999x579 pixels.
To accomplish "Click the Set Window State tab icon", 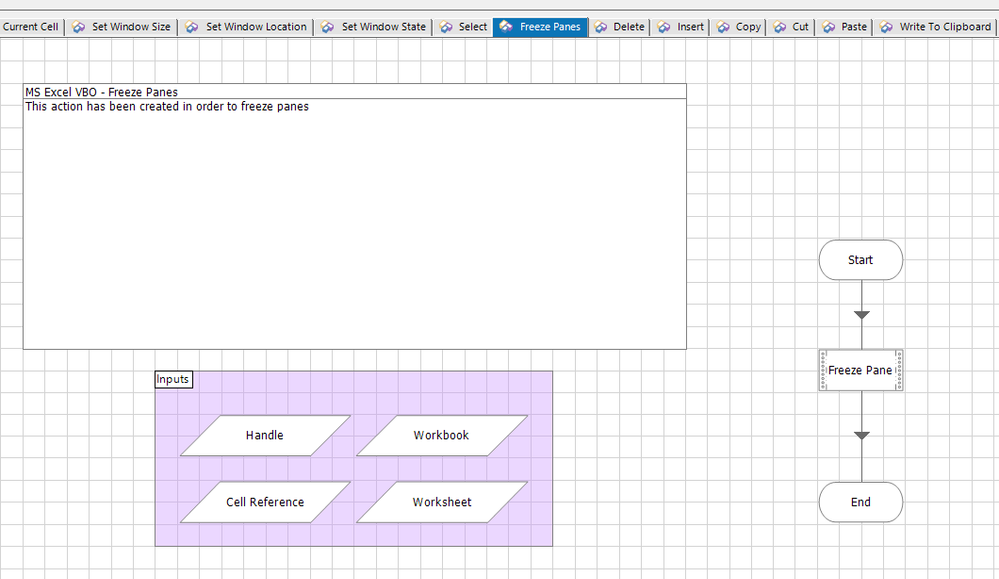I will pyautogui.click(x=328, y=27).
